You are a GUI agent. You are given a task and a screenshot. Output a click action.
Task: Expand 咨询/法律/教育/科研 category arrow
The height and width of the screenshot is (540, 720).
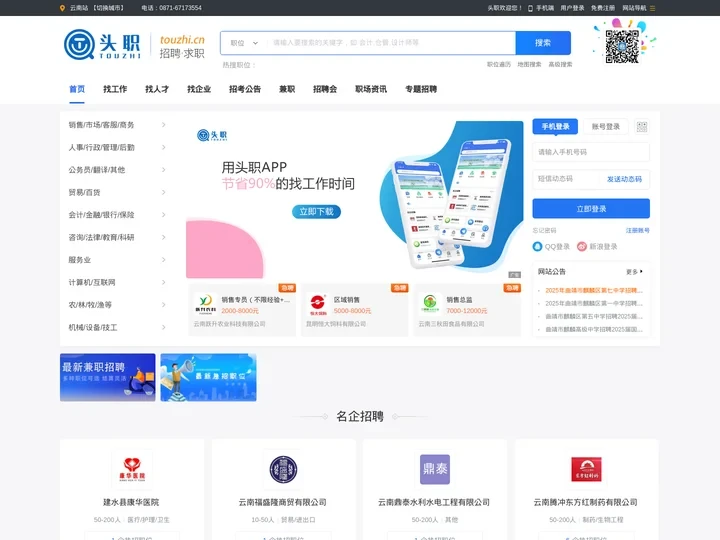click(163, 237)
